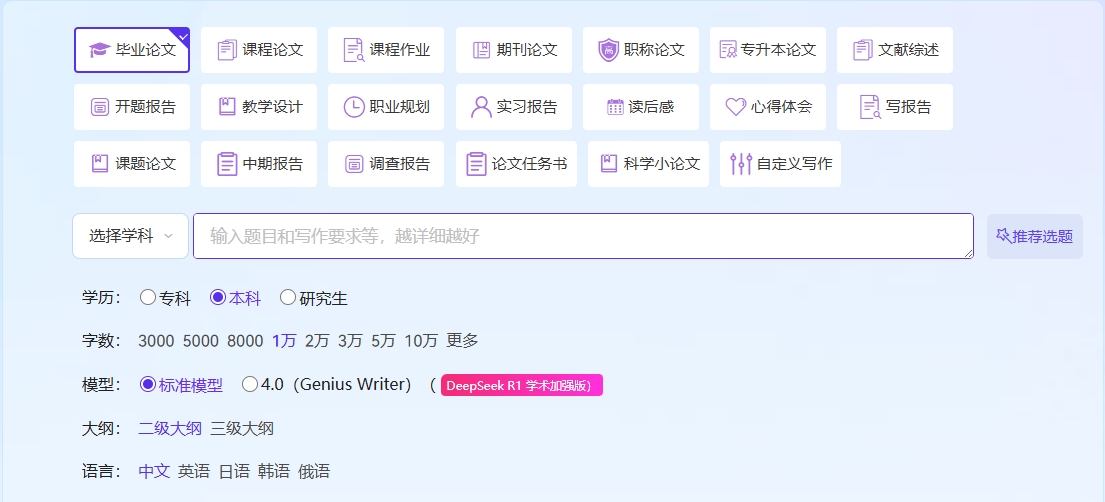Click the sliders icon for 自定义写作
1105x502 pixels.
pos(740,164)
